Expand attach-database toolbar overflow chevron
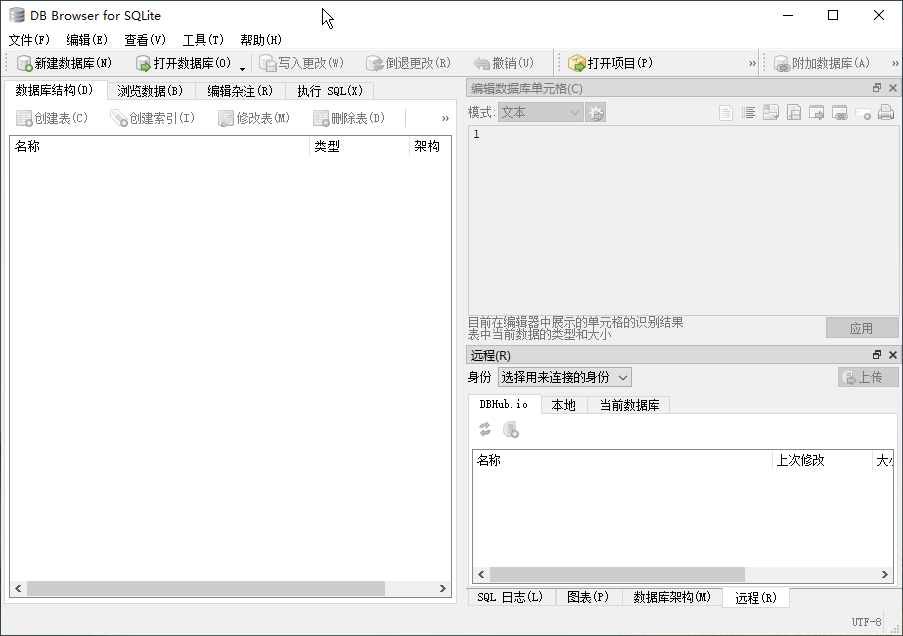 tap(895, 63)
